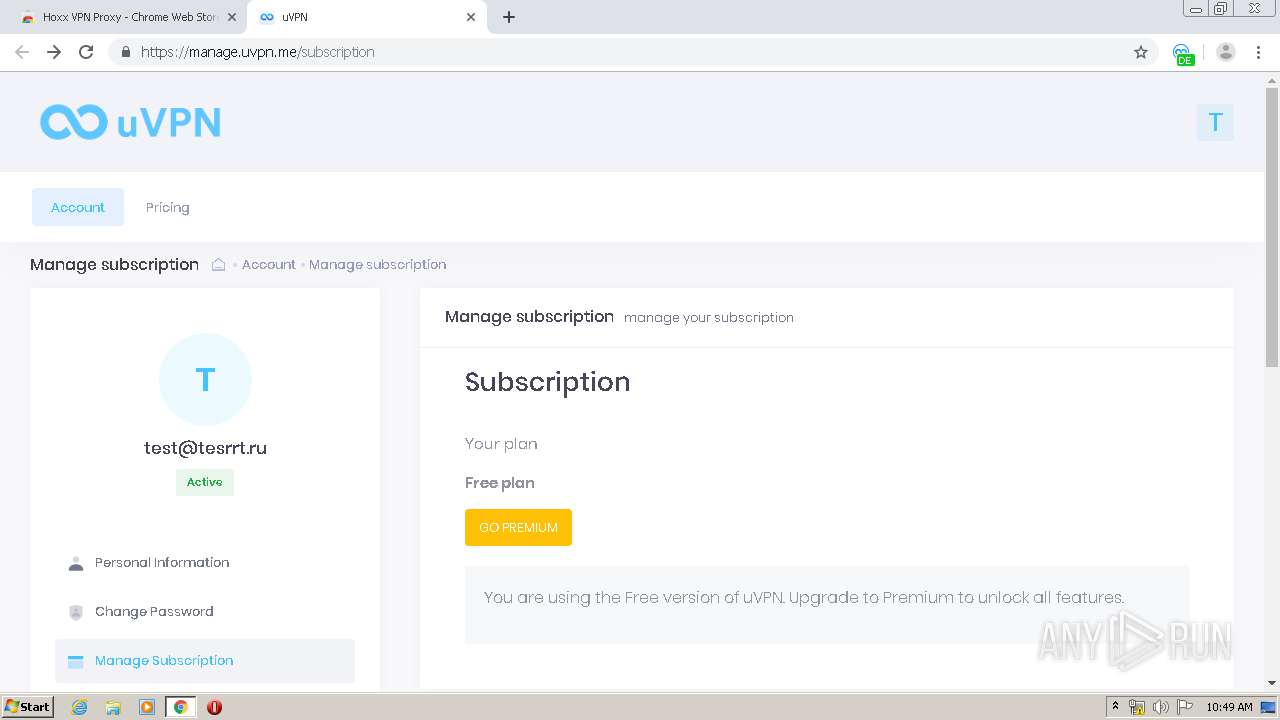The image size is (1280, 720).
Task: Select the uVPN browser tab
Action: click(x=366, y=17)
